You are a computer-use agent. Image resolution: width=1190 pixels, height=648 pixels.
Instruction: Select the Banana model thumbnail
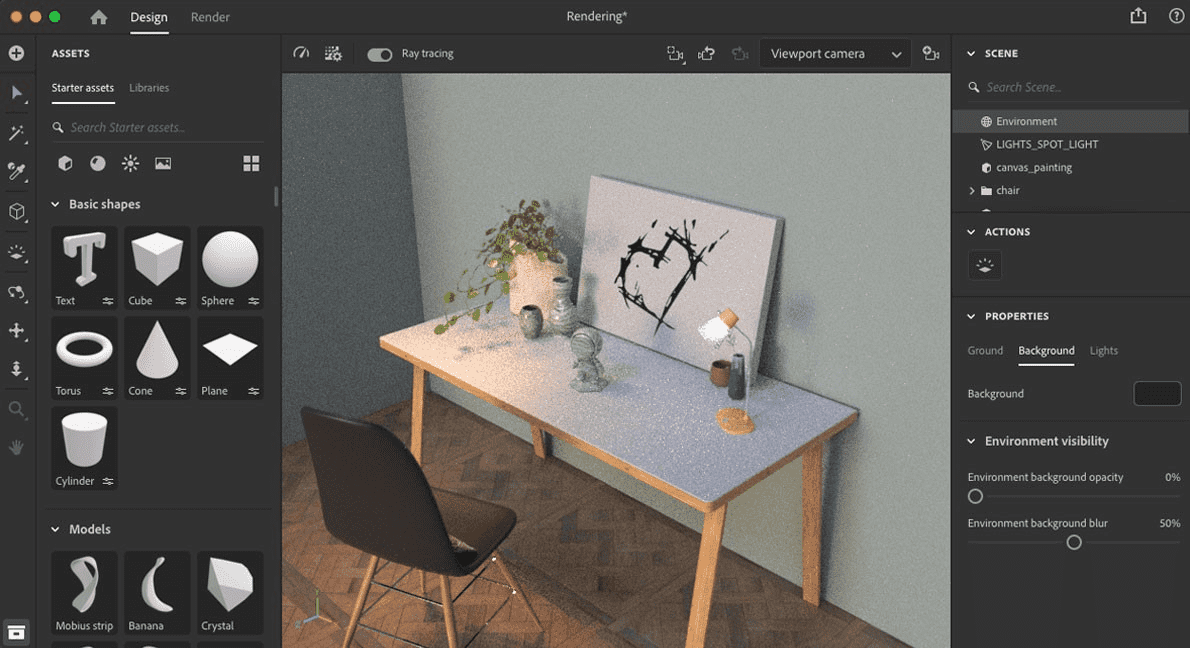[x=157, y=593]
